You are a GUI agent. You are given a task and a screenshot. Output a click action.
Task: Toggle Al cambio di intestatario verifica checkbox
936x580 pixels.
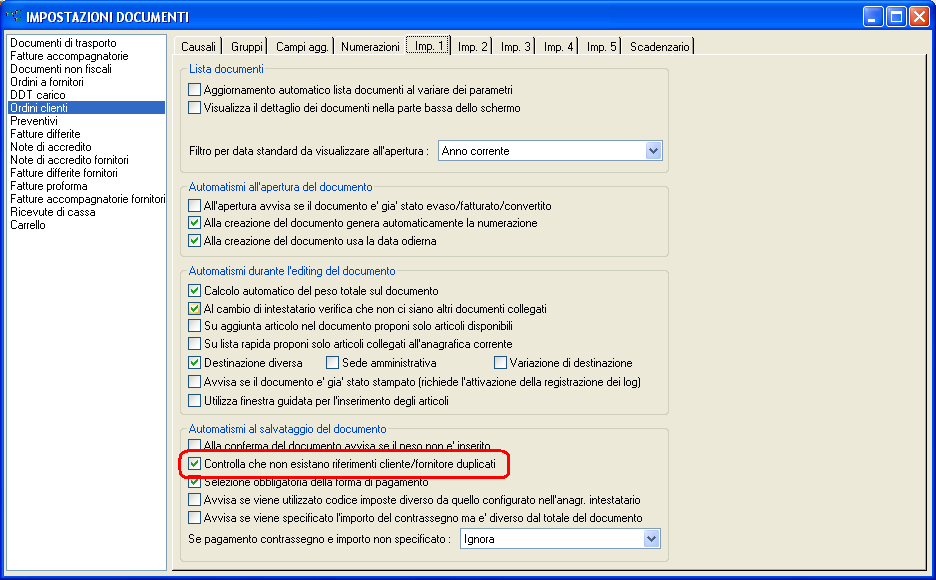194,309
